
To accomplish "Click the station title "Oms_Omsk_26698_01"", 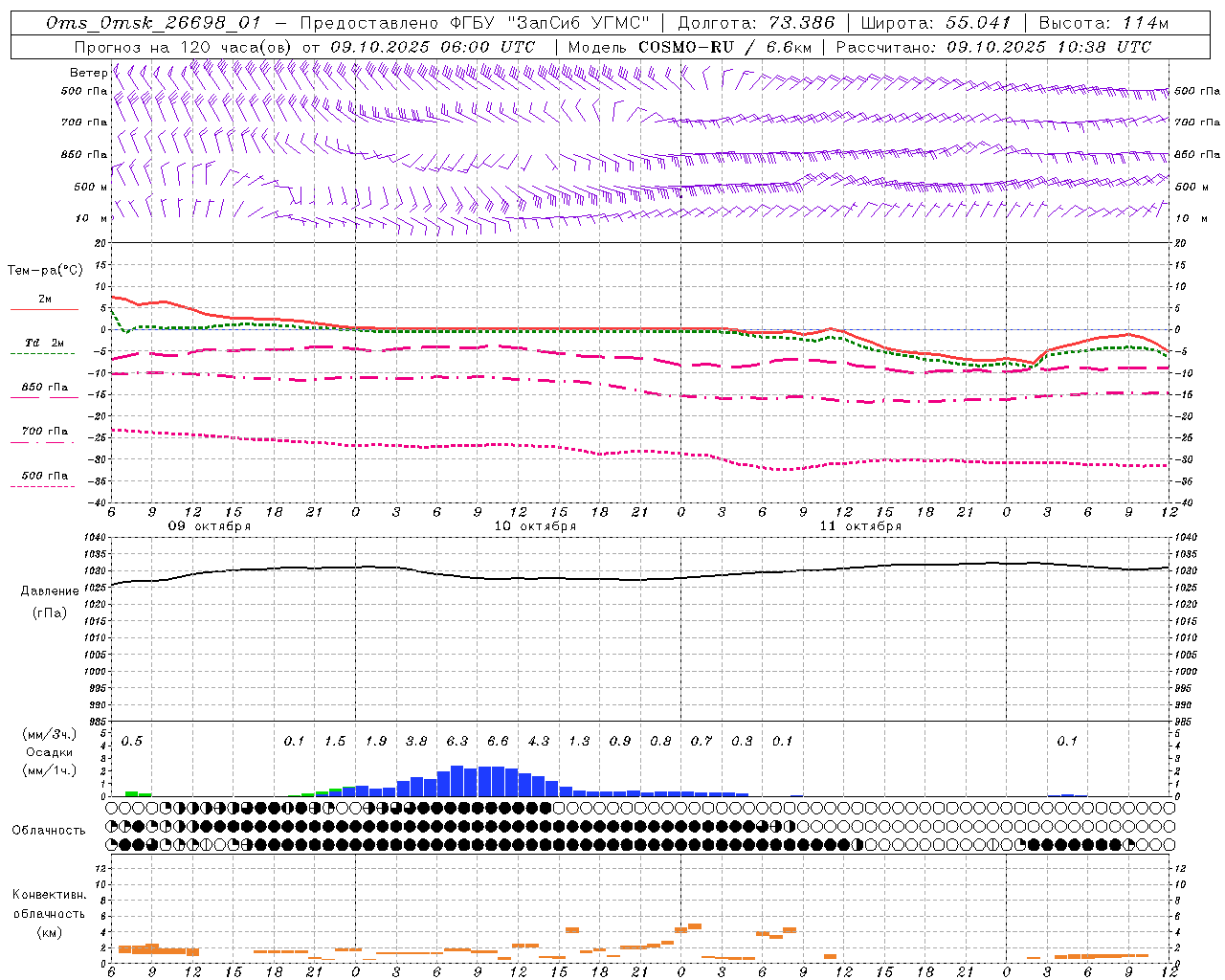I will click(152, 23).
